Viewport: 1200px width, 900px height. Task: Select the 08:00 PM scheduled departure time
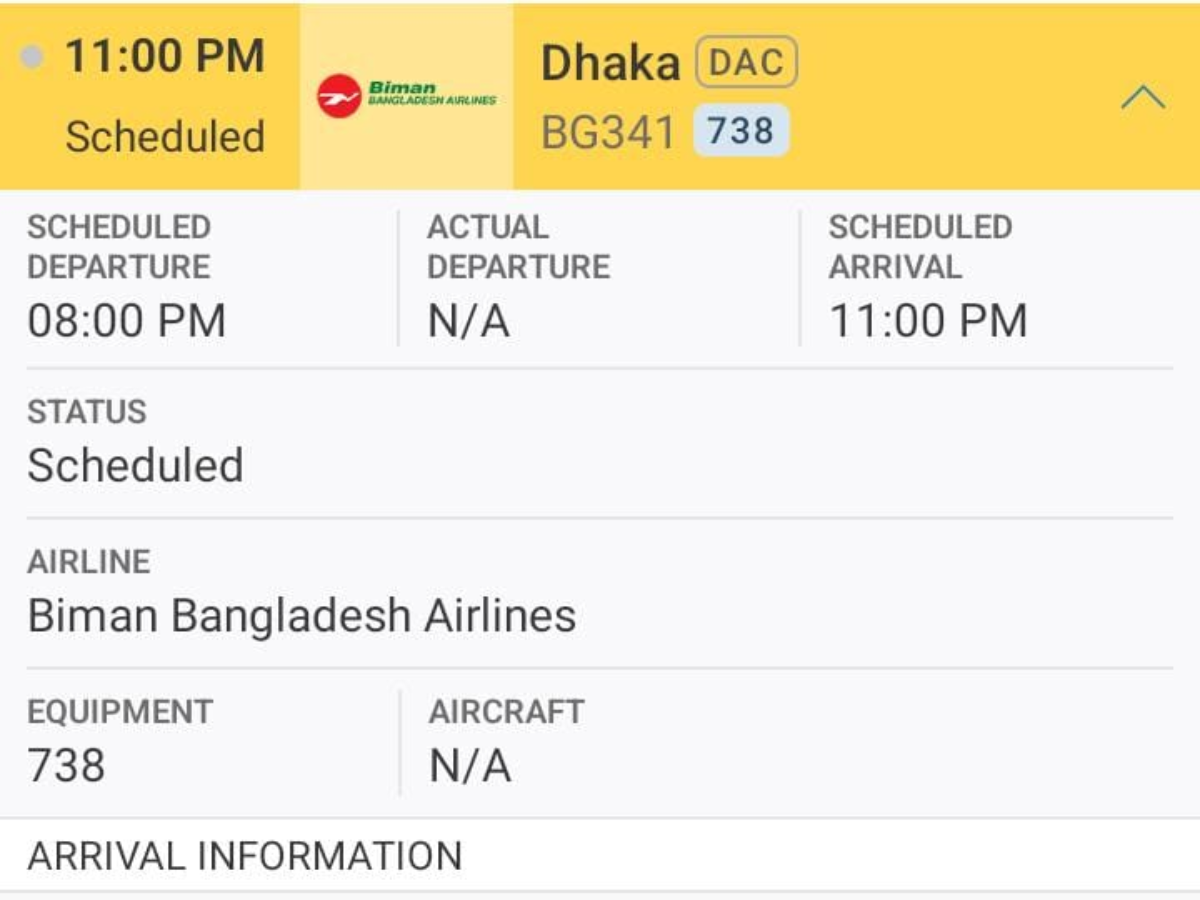[x=127, y=321]
